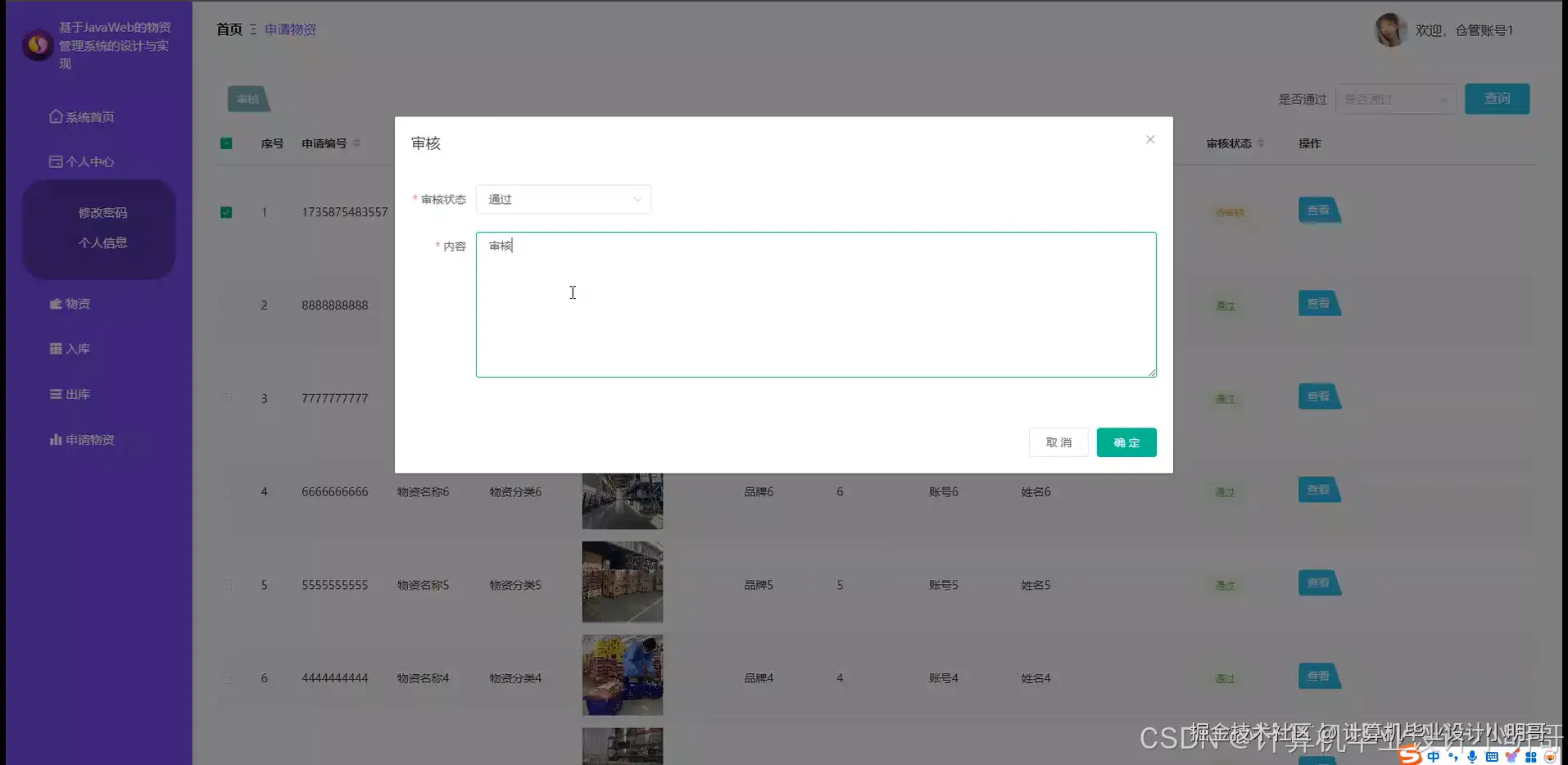This screenshot has width=1568, height=765.
Task: Click into the 内容 text area
Action: [816, 305]
